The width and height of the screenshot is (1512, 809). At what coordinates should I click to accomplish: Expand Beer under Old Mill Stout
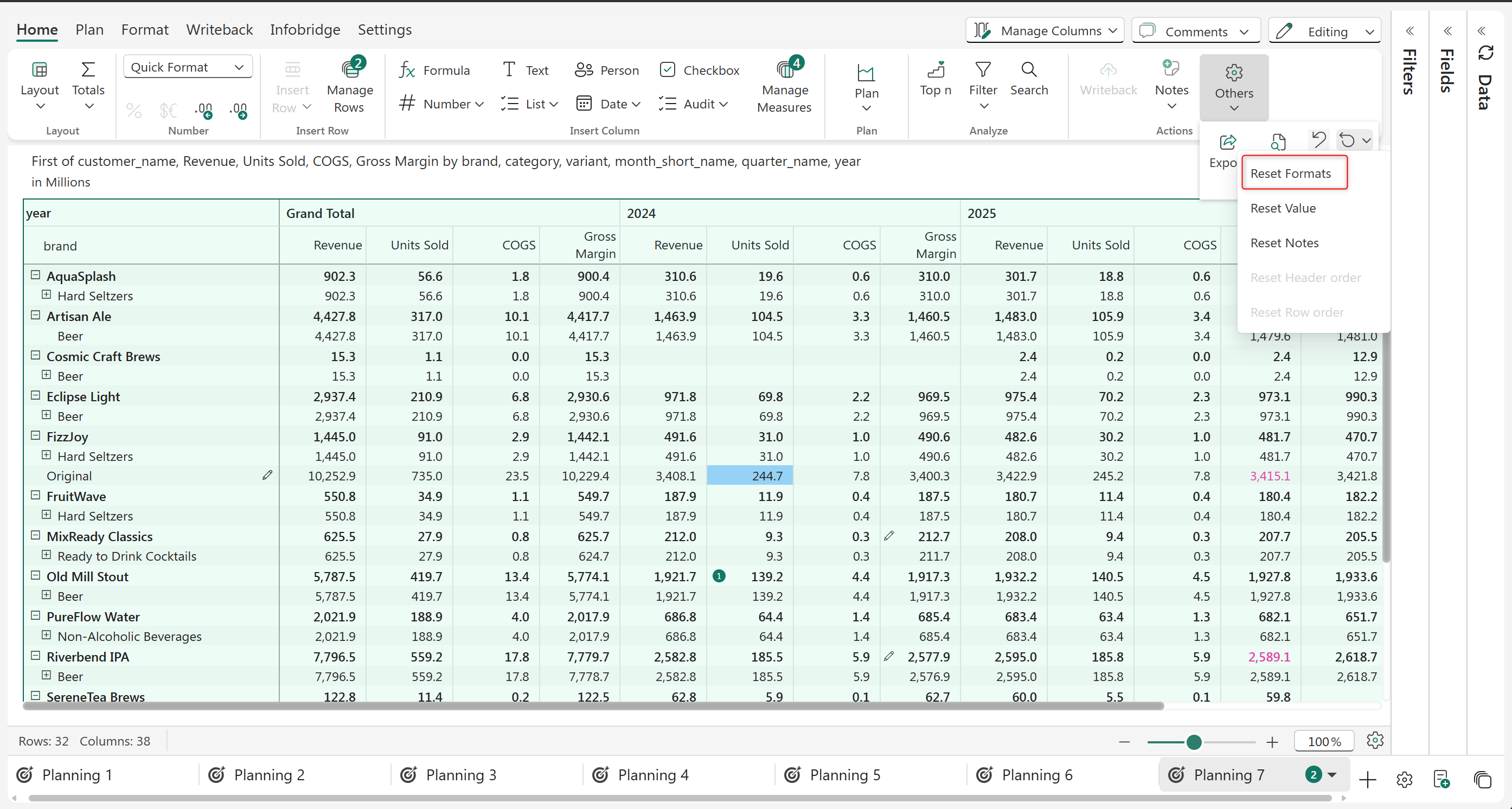[47, 595]
